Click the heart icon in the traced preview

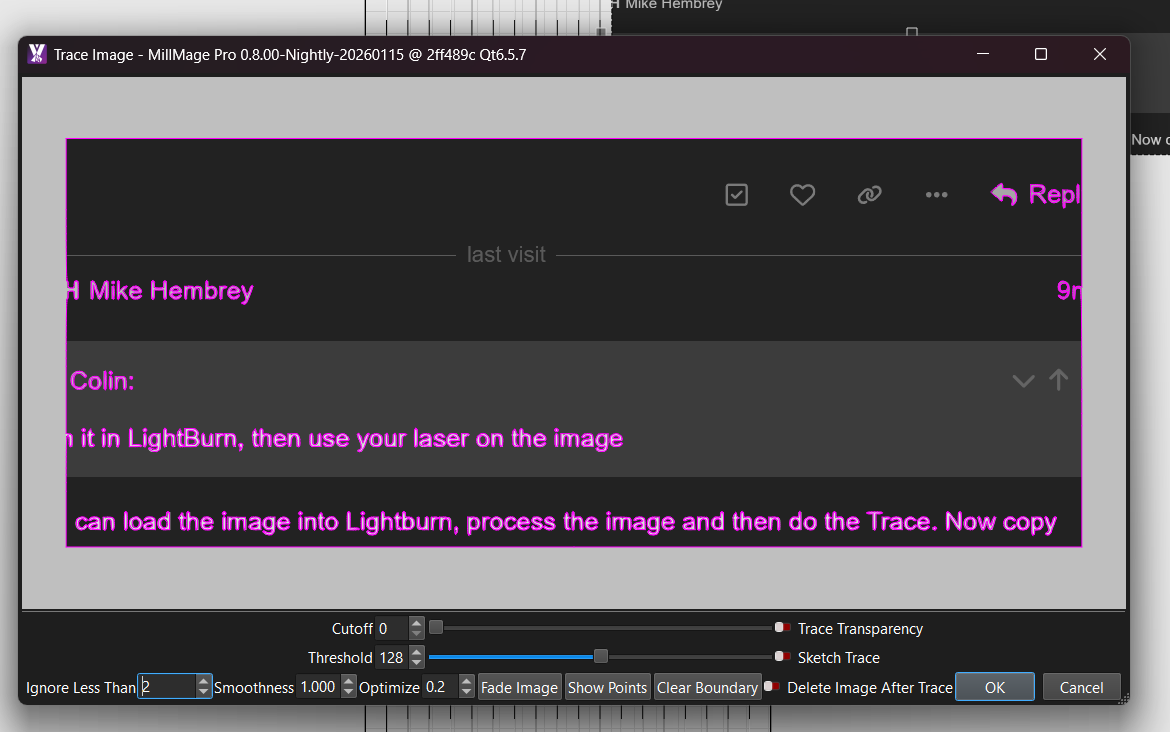(802, 195)
